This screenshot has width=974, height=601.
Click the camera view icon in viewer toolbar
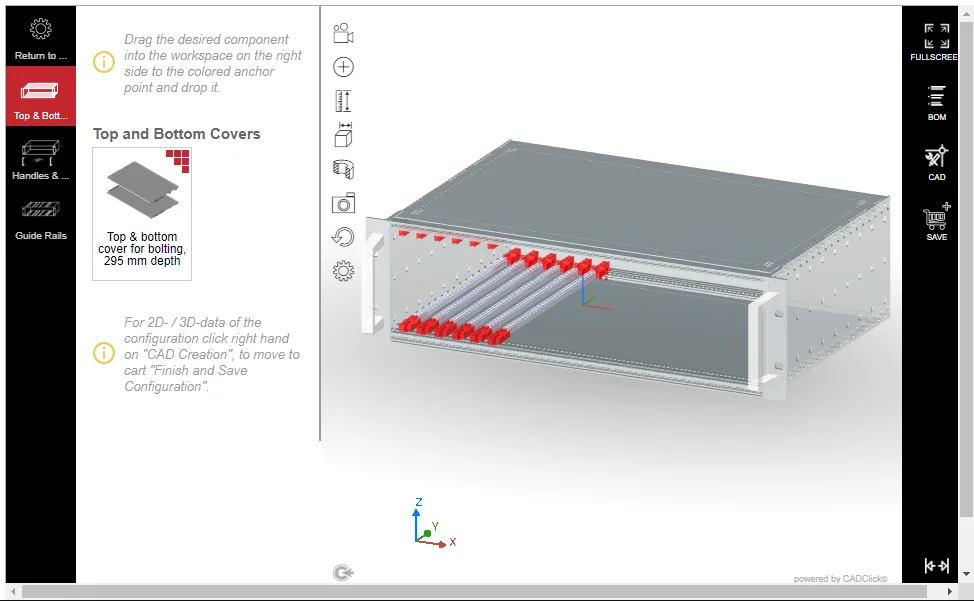pos(343,33)
